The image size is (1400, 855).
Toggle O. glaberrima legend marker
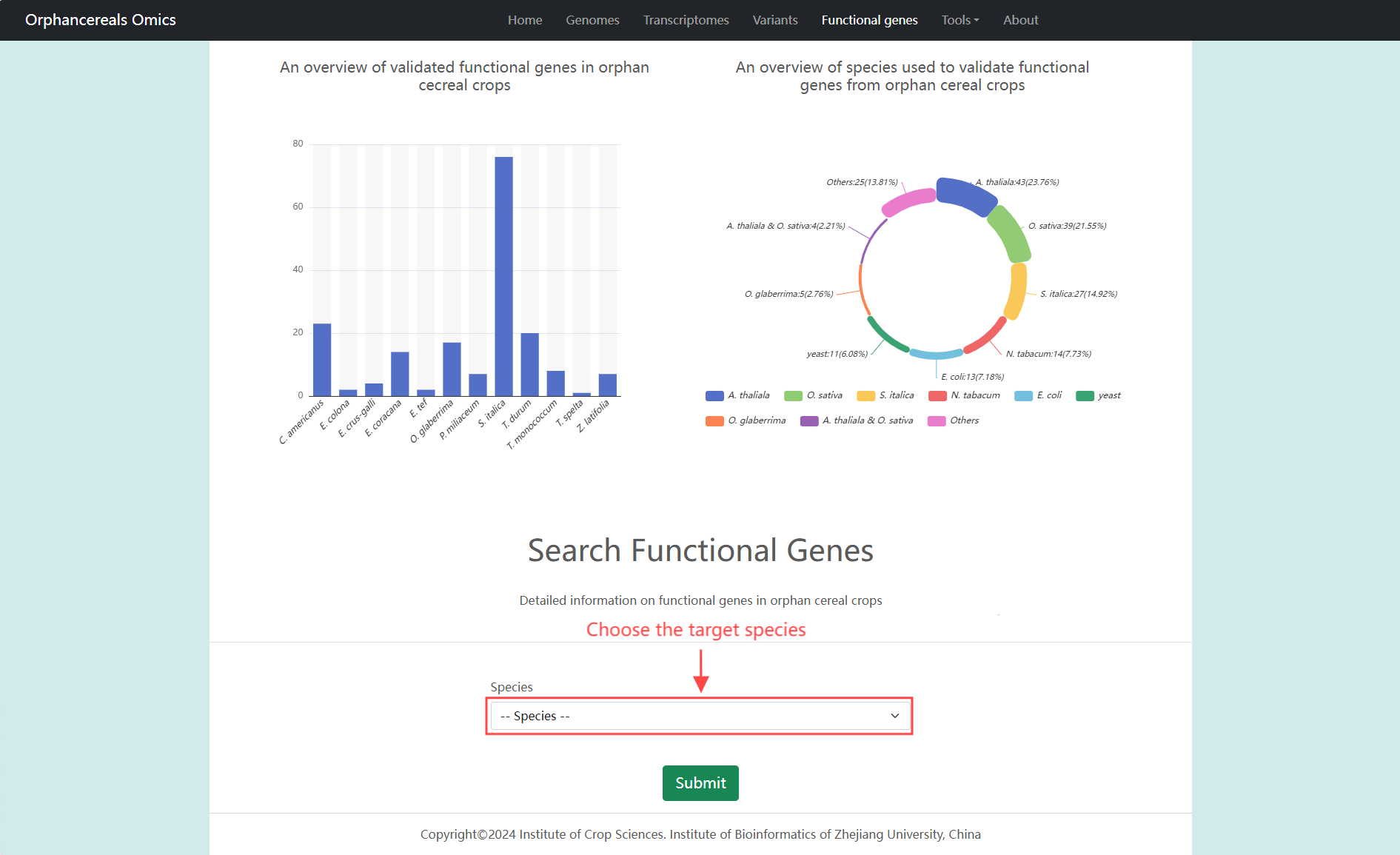click(714, 421)
